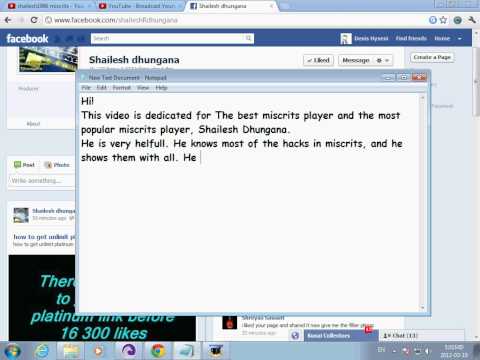Open account dropdown arrow next to Home

460,38
